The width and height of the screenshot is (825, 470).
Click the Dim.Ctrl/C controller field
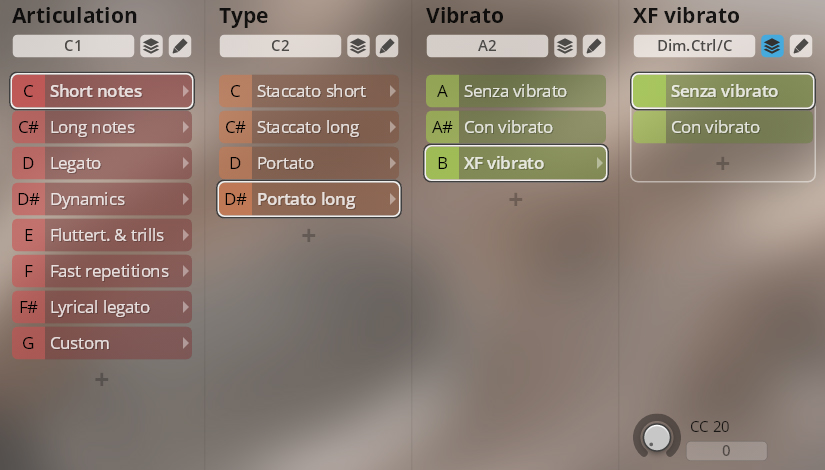coord(694,46)
